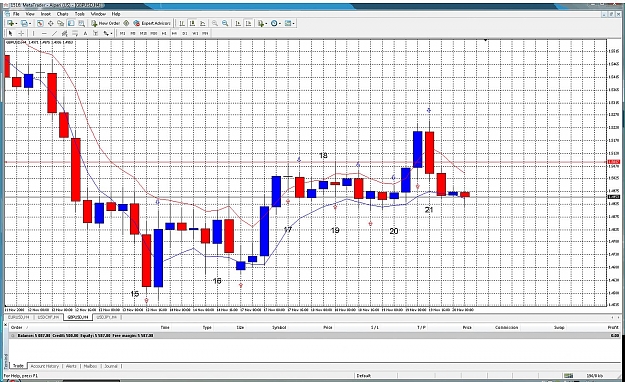Switch timeframe to D1
The height and width of the screenshot is (382, 625).
(x=185, y=33)
